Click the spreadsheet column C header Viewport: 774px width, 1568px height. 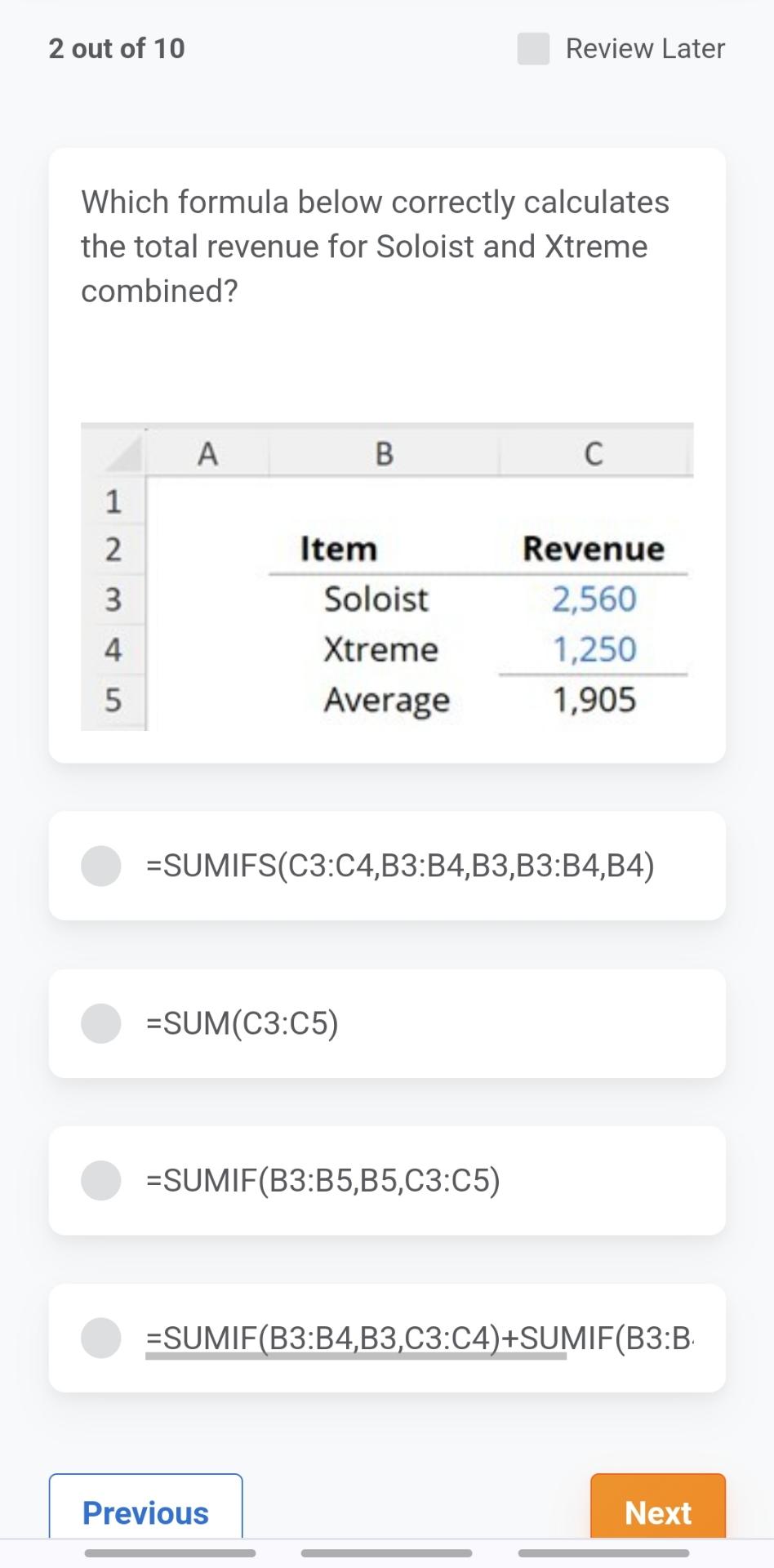coord(594,453)
